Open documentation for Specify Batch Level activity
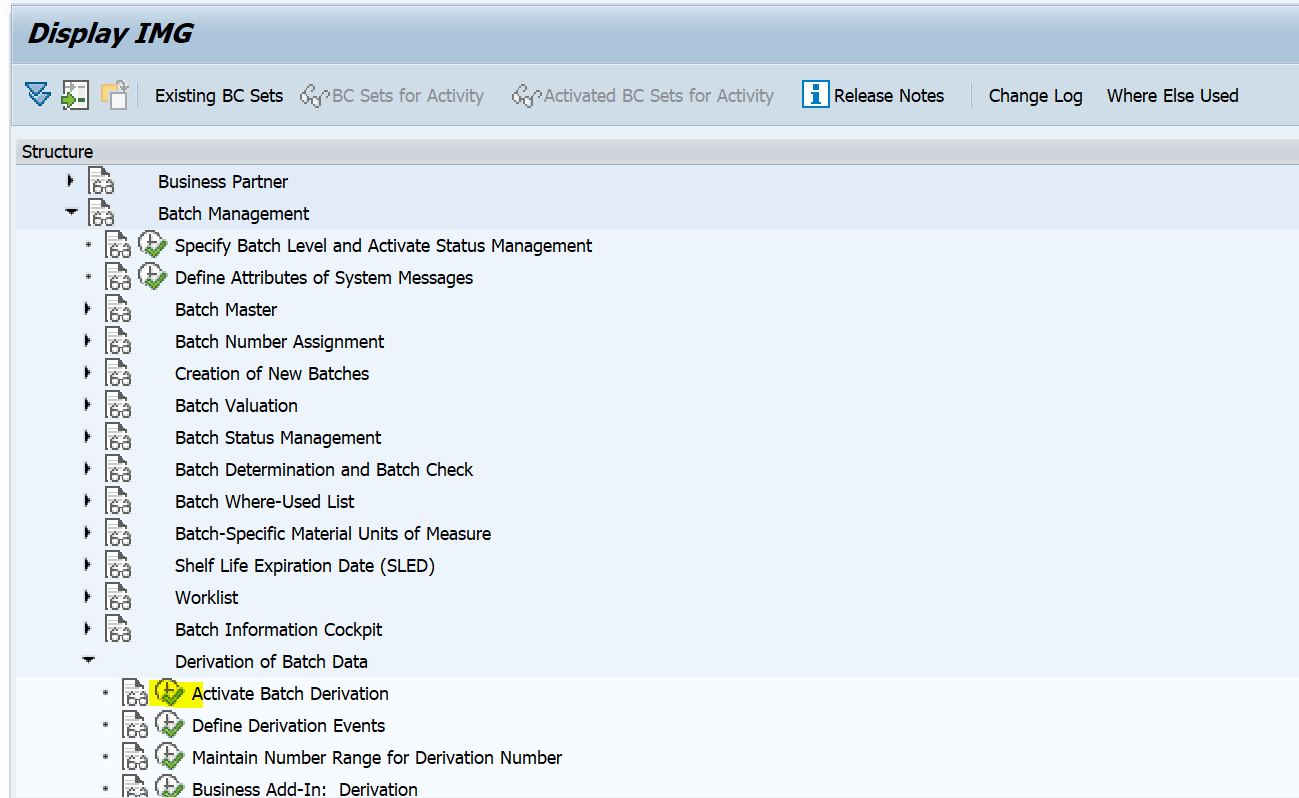This screenshot has height=798, width=1299. click(x=118, y=245)
